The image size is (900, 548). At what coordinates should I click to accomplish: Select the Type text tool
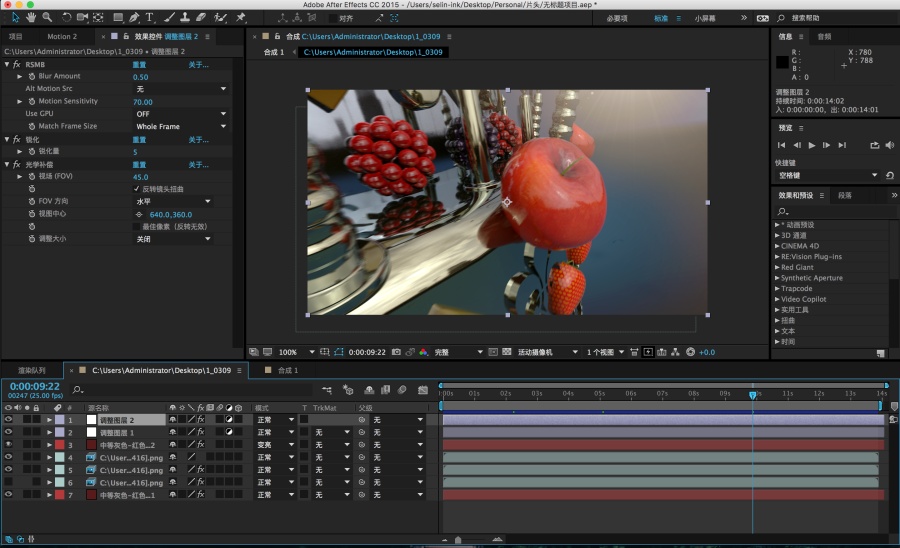149,17
